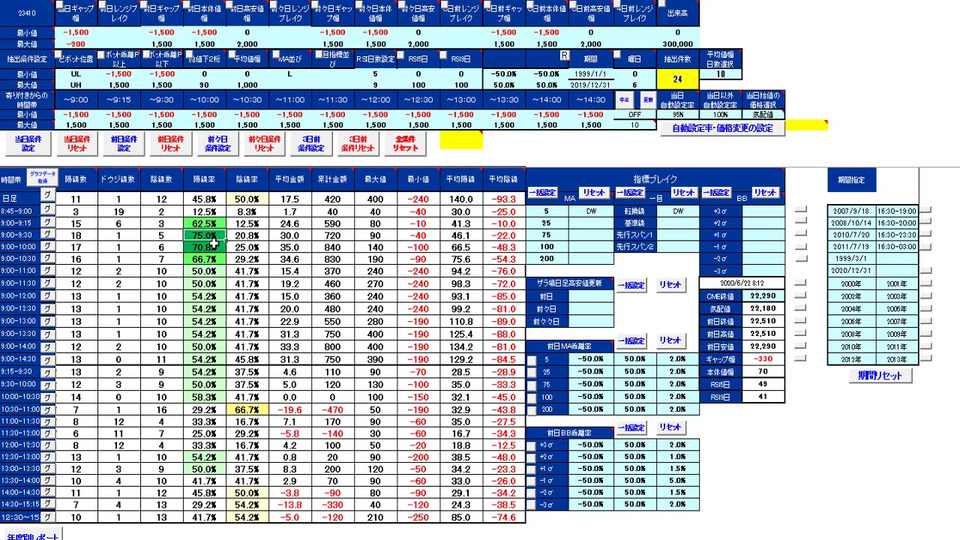960x540 pixels.
Task: Select the period end date 2019/12/31 cell
Action: pyautogui.click(x=591, y=84)
